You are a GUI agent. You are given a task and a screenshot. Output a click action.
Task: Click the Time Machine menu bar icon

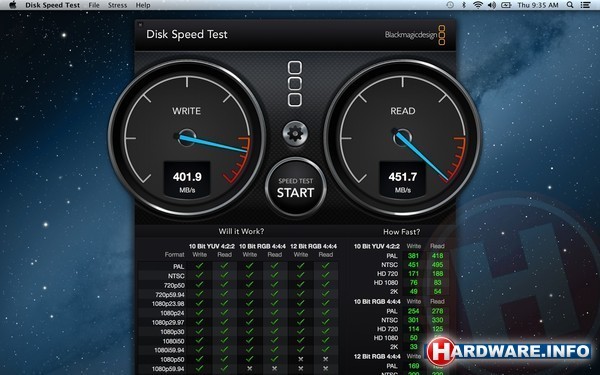coord(450,5)
